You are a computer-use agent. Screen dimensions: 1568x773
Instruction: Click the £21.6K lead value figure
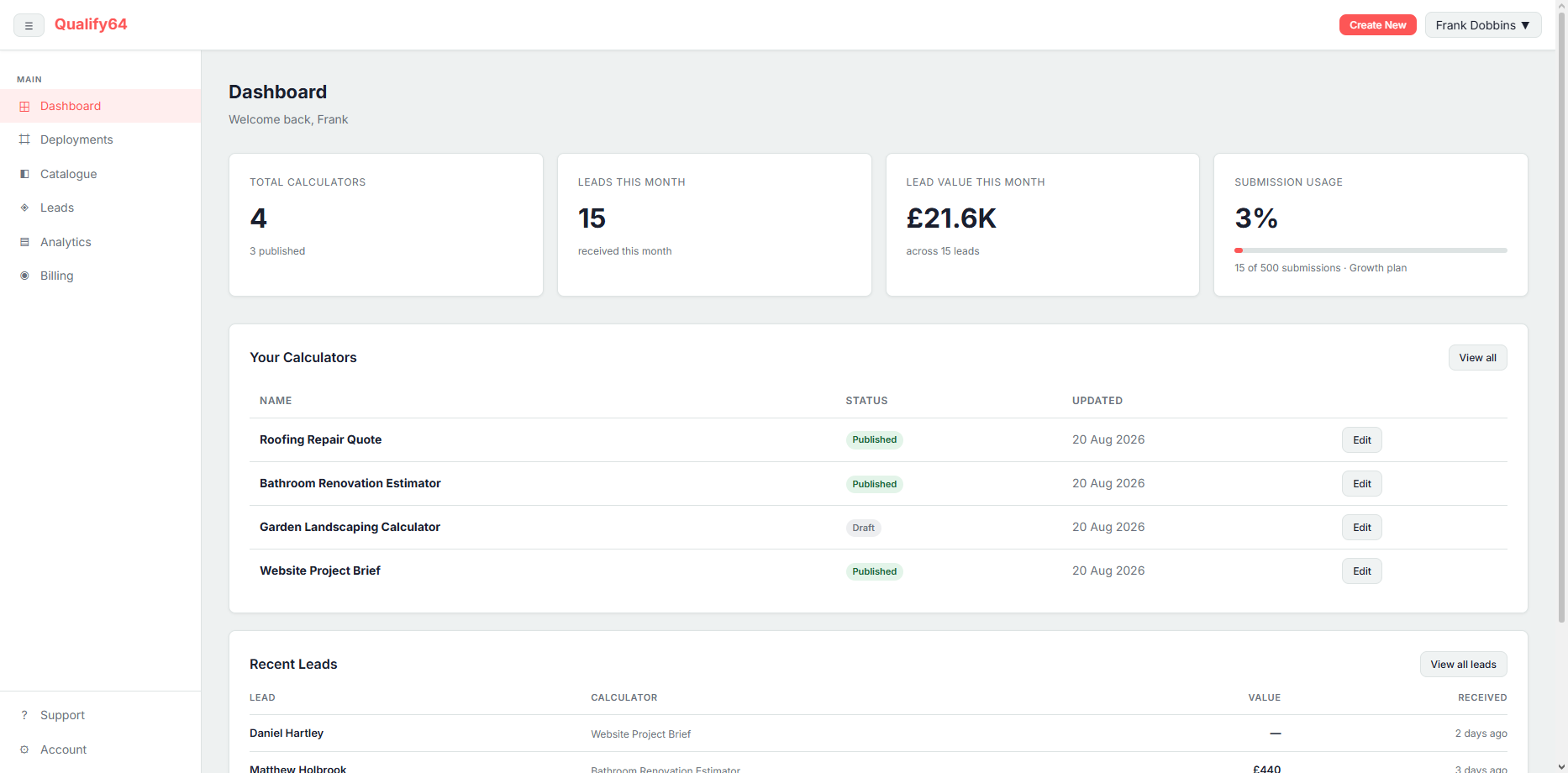click(950, 218)
